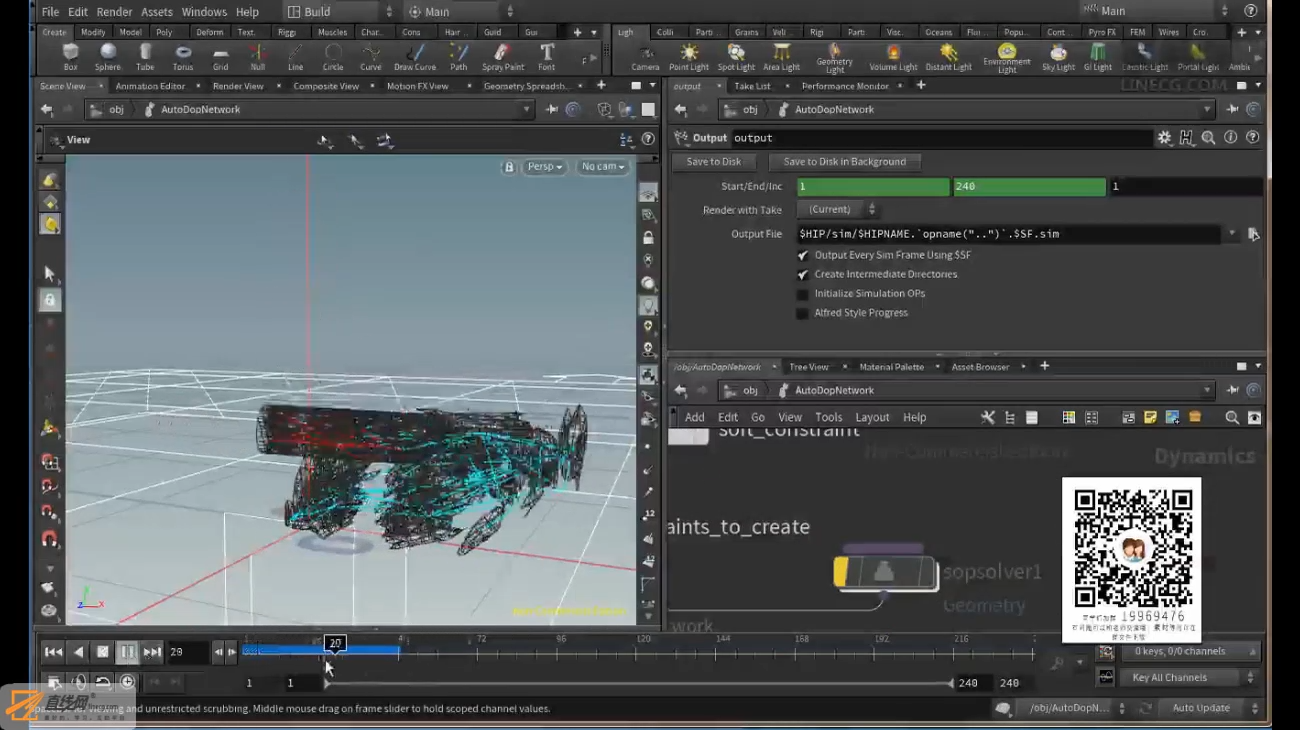Viewport: 1300px width, 730px height.
Task: Toggle Create Intermediate Directories checkbox
Action: tap(802, 274)
